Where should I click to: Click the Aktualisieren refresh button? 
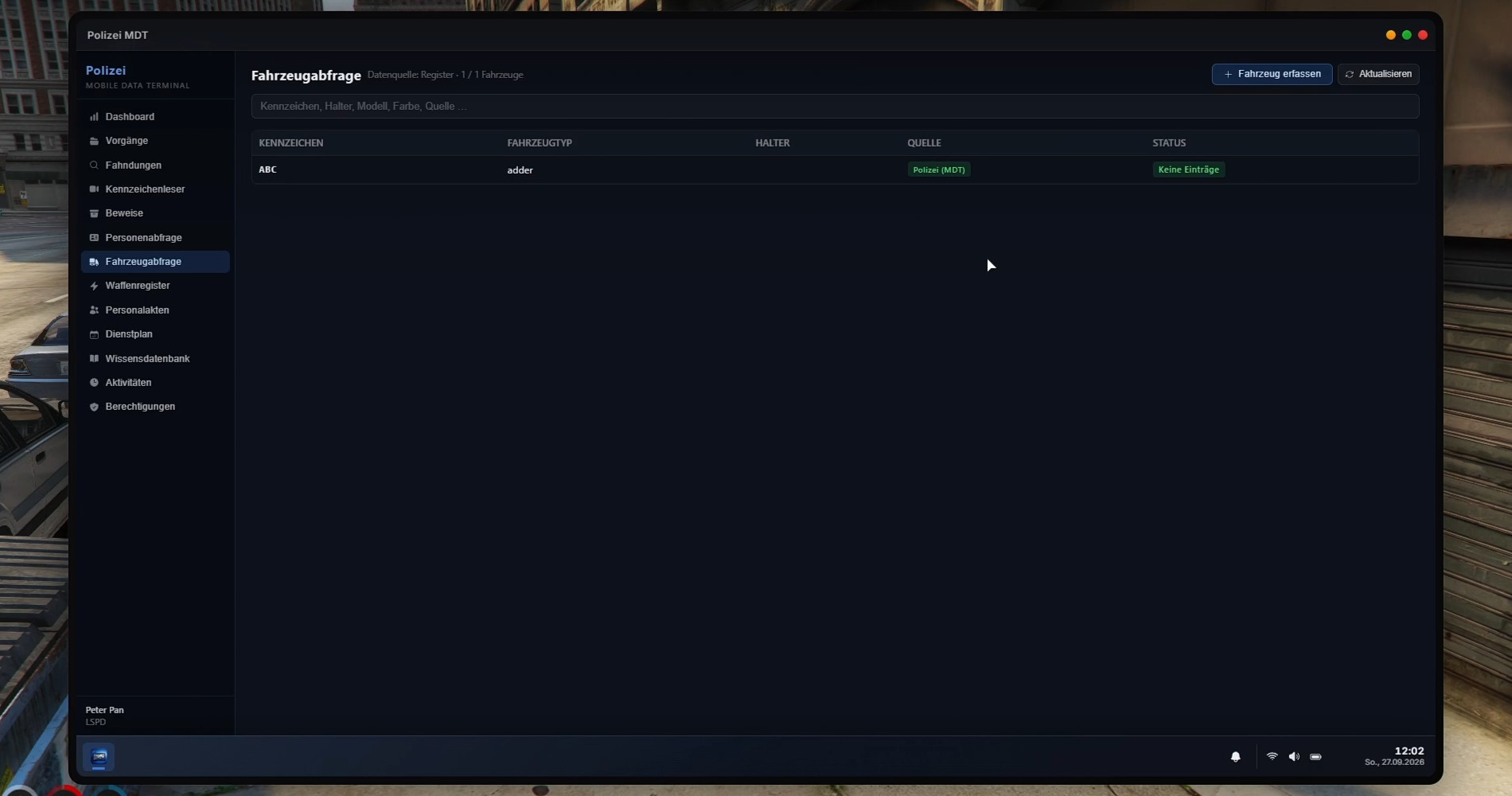[x=1378, y=74]
